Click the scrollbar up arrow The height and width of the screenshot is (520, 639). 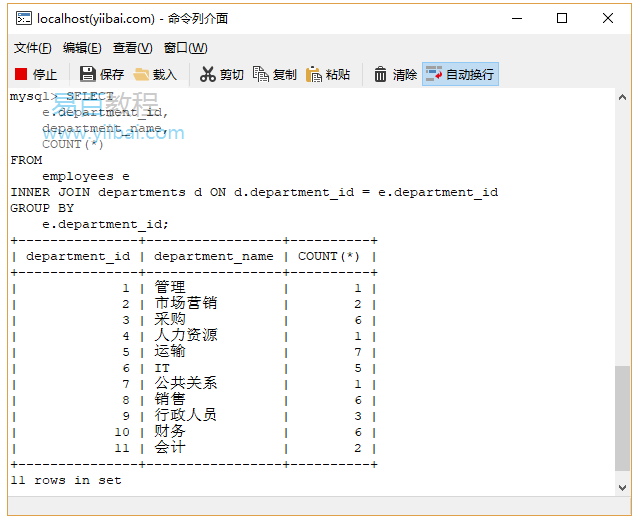point(622,97)
